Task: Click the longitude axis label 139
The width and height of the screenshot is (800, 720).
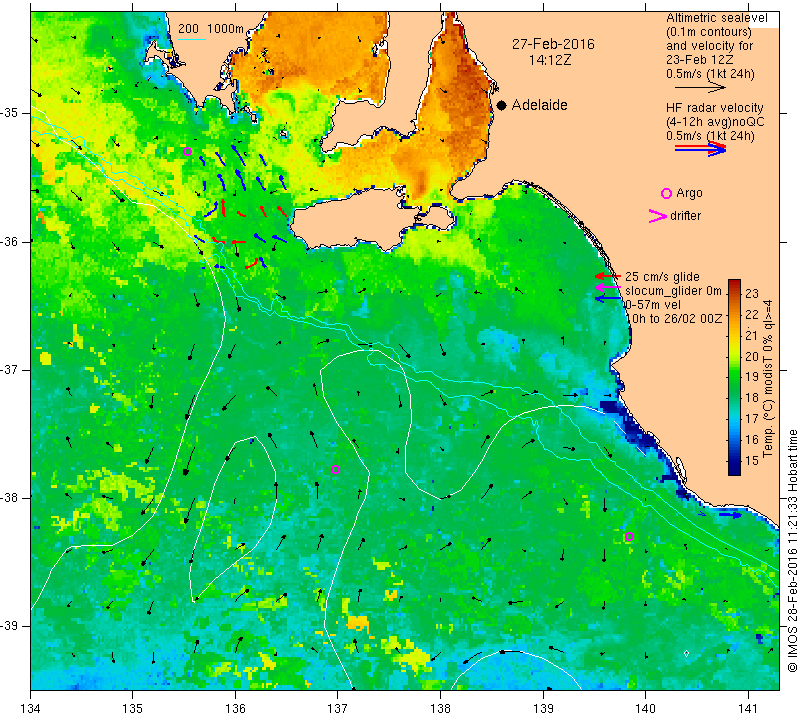Action: [543, 708]
